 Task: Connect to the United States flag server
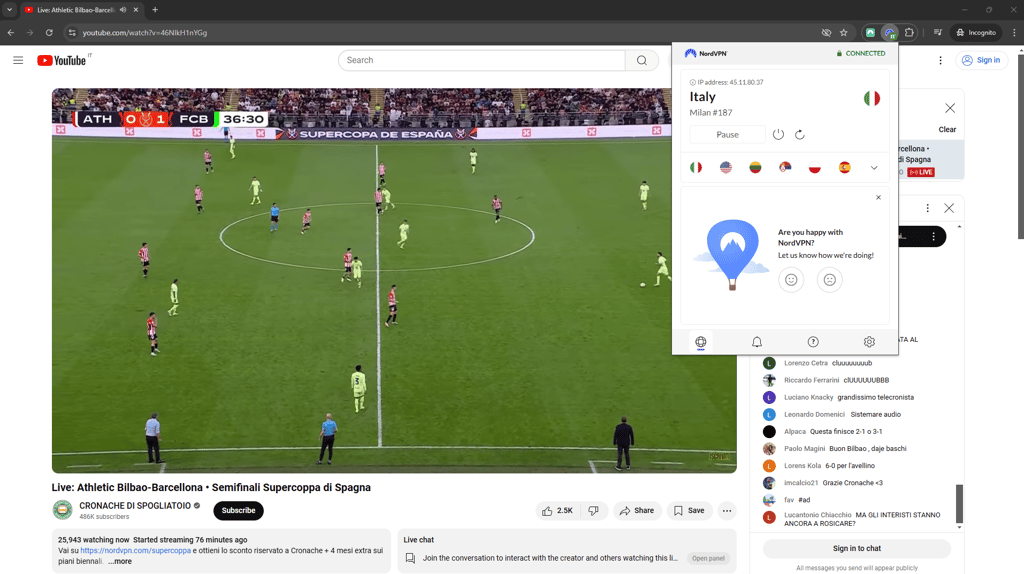point(726,167)
